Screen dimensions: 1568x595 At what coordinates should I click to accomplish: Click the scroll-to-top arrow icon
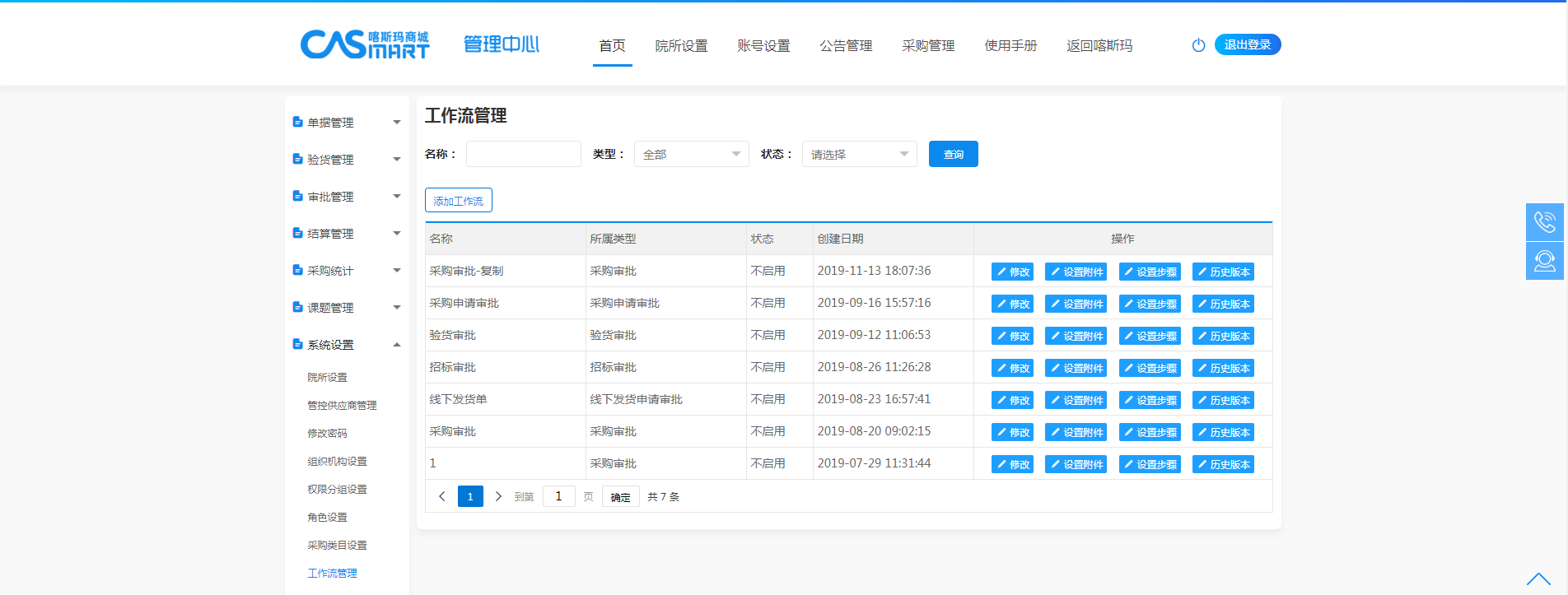click(1538, 579)
